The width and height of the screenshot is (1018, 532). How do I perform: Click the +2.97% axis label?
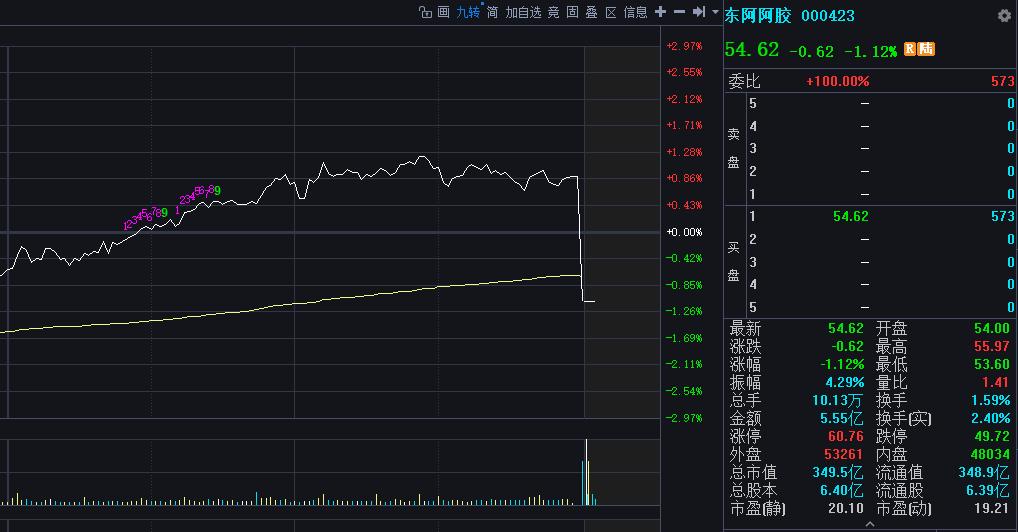click(x=684, y=46)
